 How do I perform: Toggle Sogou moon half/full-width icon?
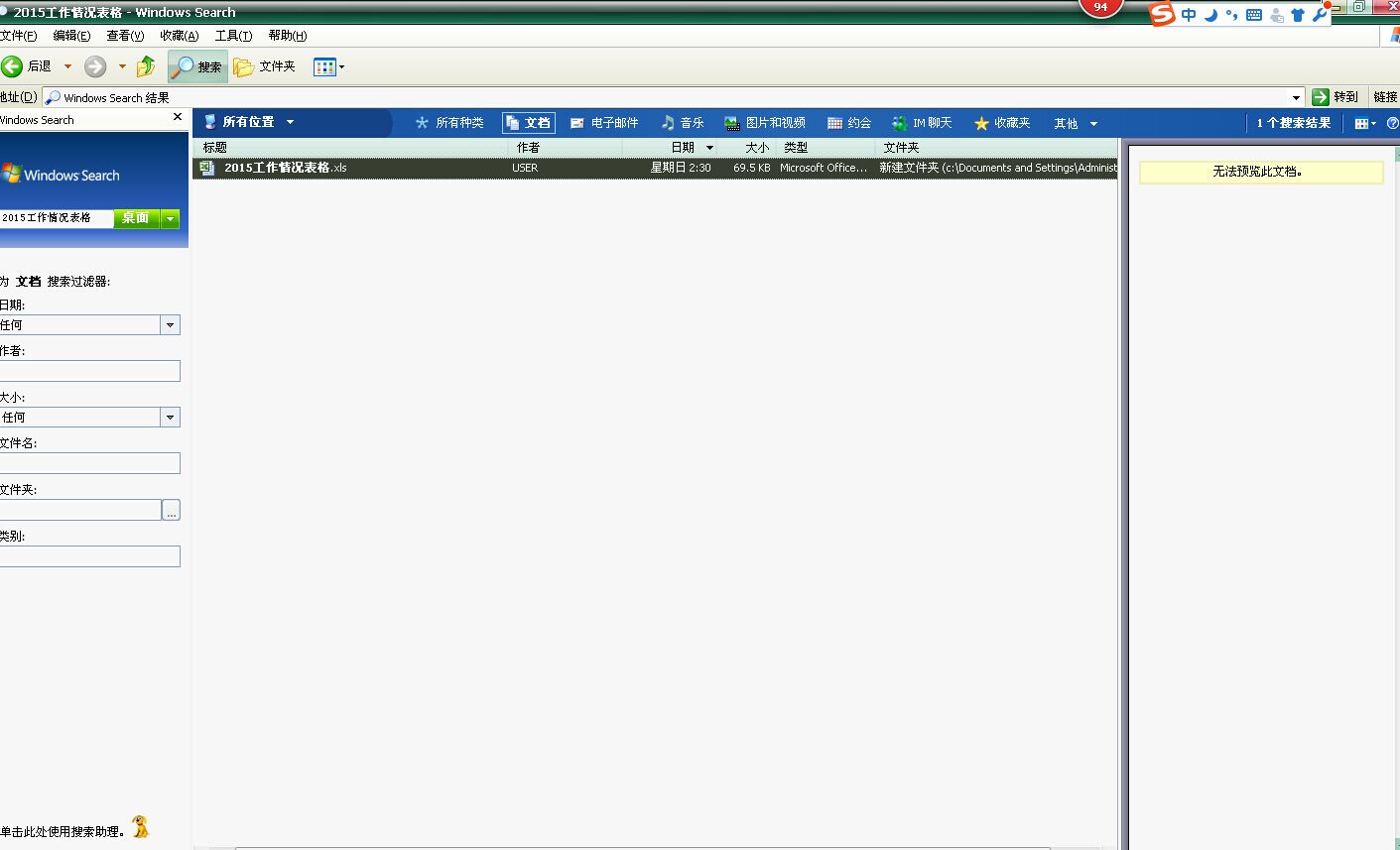click(x=1210, y=15)
